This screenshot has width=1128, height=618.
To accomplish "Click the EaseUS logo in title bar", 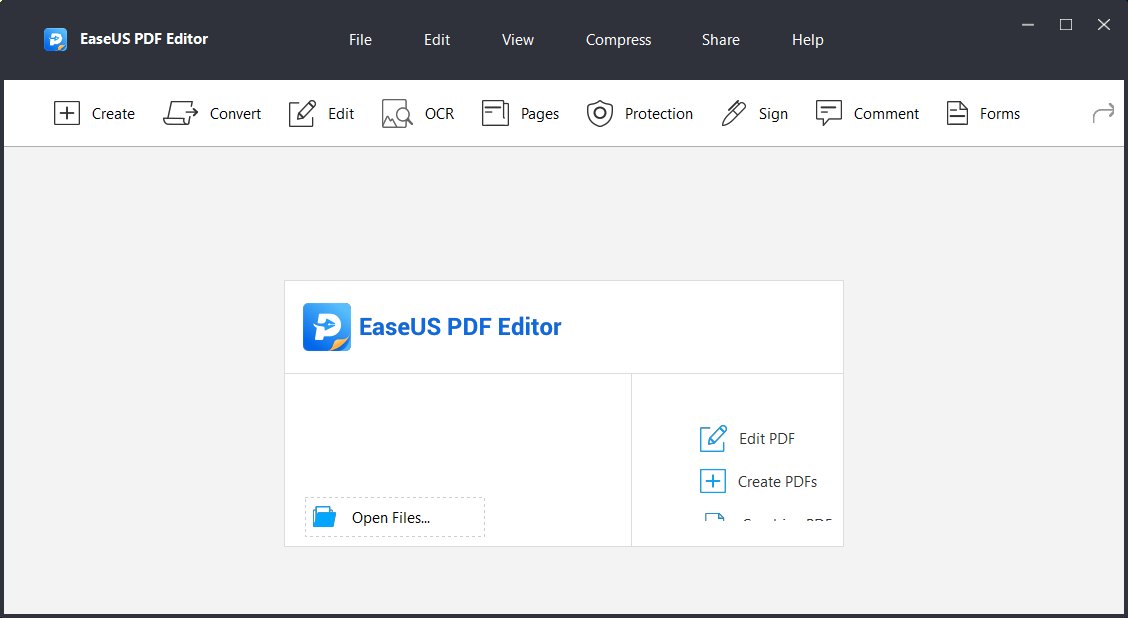I will (55, 40).
